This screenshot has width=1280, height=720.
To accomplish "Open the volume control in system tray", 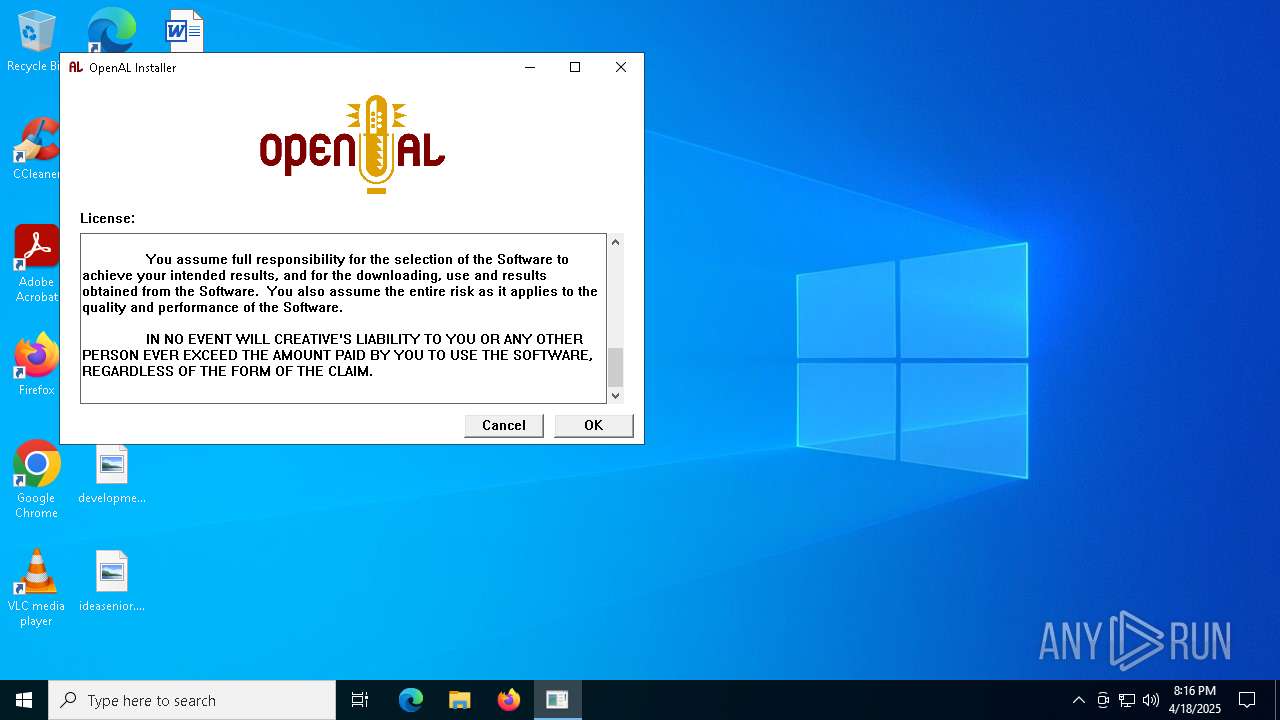I will click(1151, 700).
